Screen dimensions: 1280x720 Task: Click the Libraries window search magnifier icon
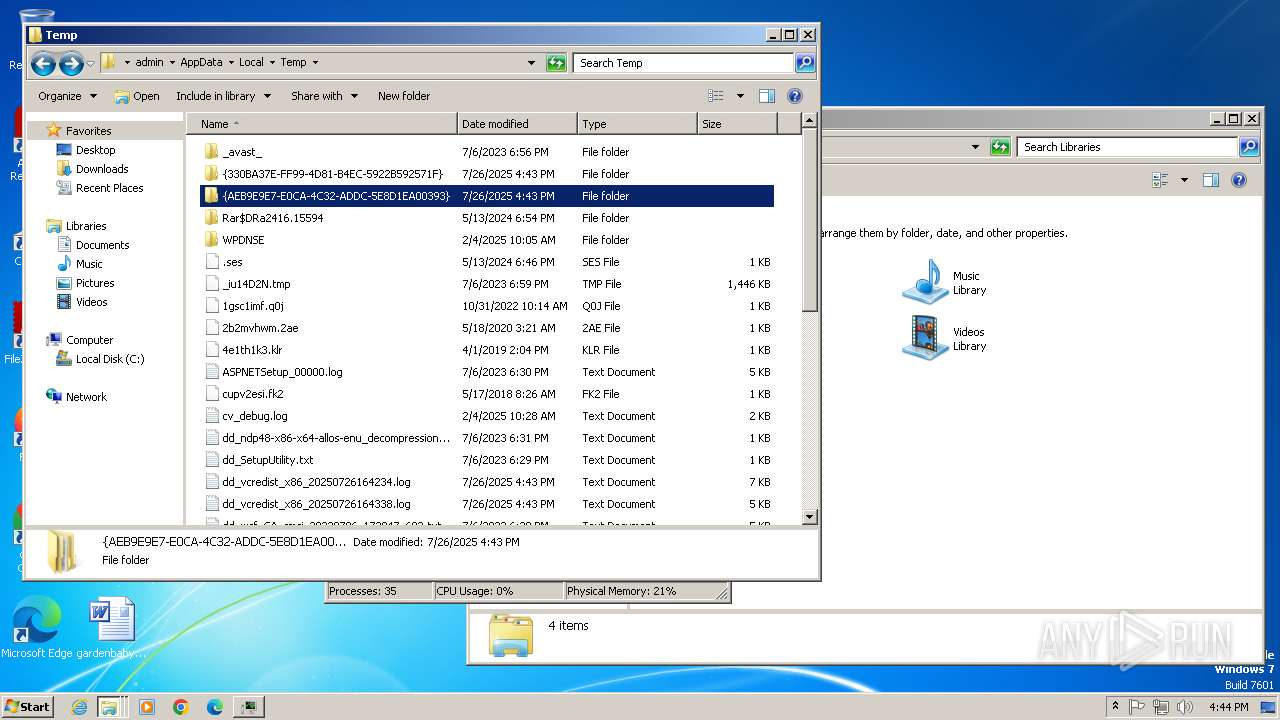pos(1249,147)
